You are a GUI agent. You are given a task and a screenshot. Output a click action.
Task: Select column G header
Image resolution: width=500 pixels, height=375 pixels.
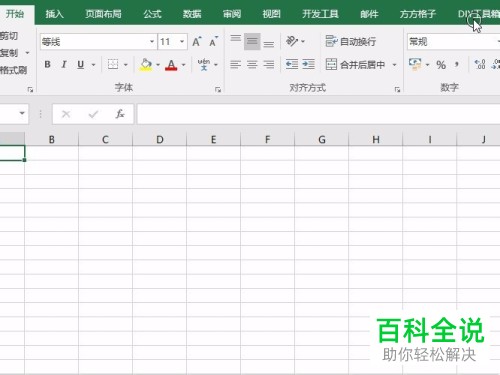[x=322, y=139]
